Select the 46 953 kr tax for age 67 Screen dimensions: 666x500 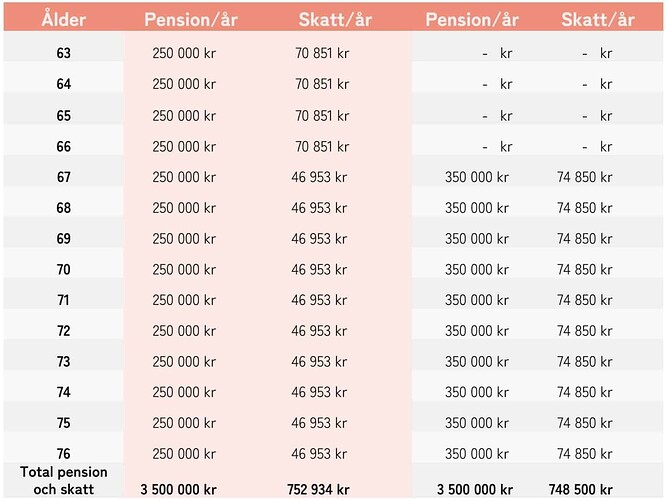(320, 177)
